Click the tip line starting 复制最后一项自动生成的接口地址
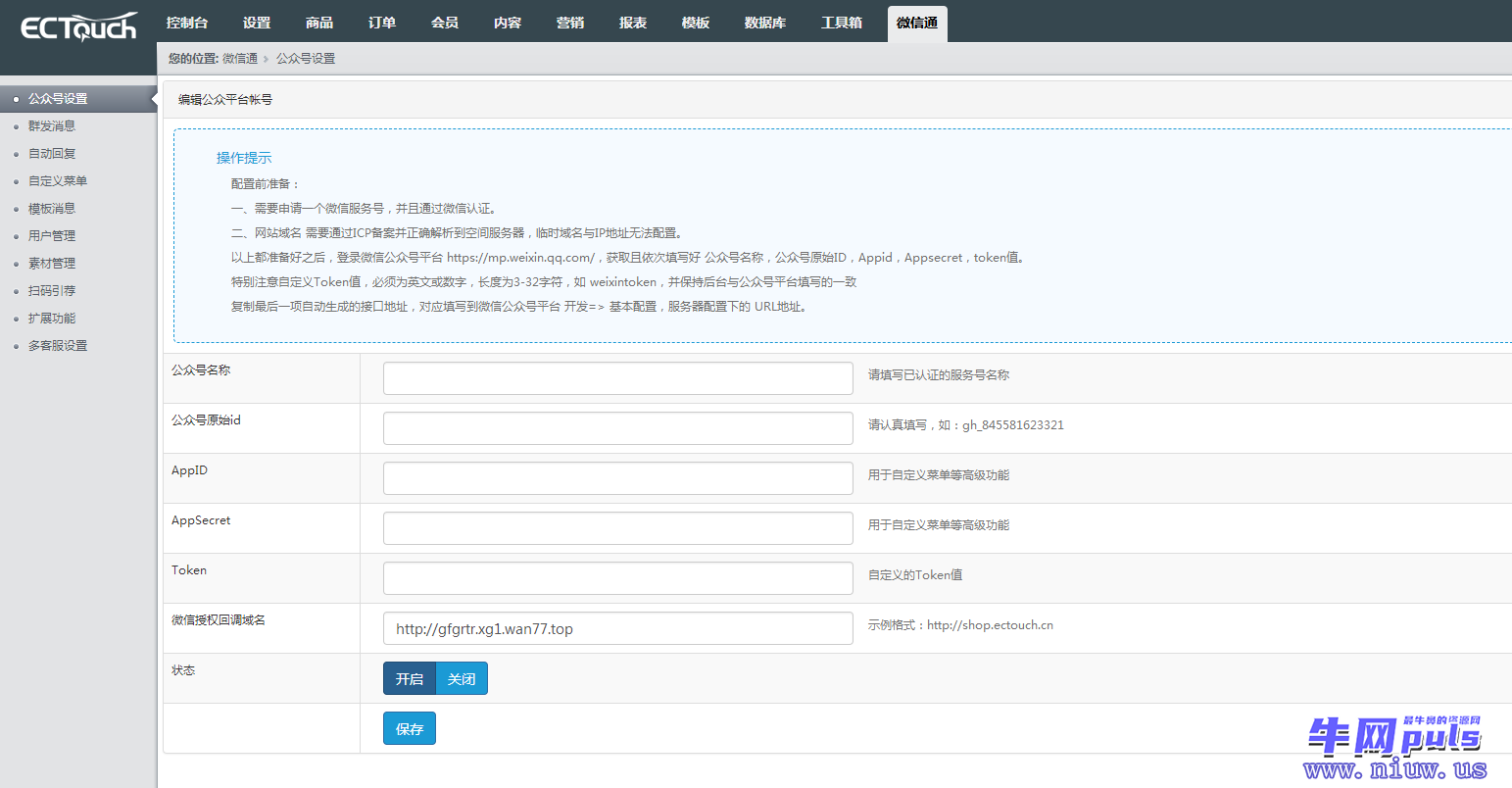This screenshot has width=1512, height=788. point(519,307)
